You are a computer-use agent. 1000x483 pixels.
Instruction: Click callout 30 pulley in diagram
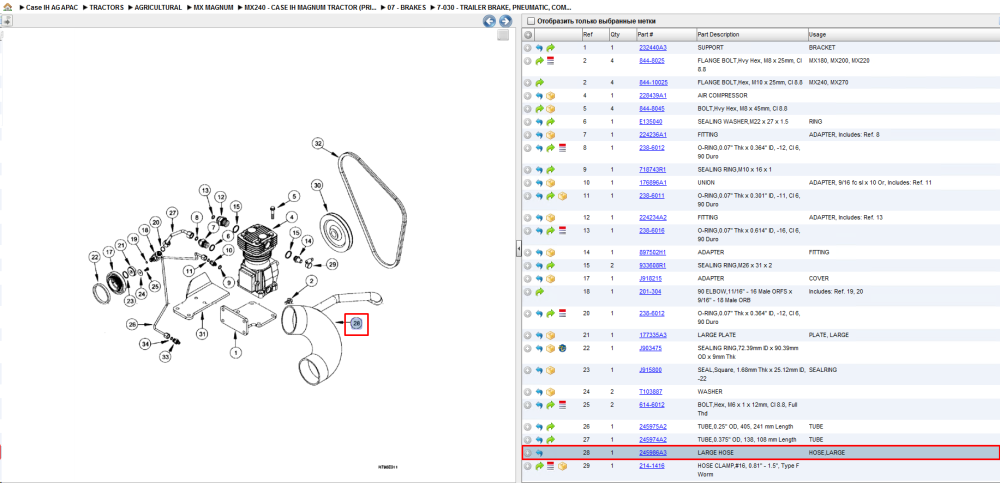(317, 185)
